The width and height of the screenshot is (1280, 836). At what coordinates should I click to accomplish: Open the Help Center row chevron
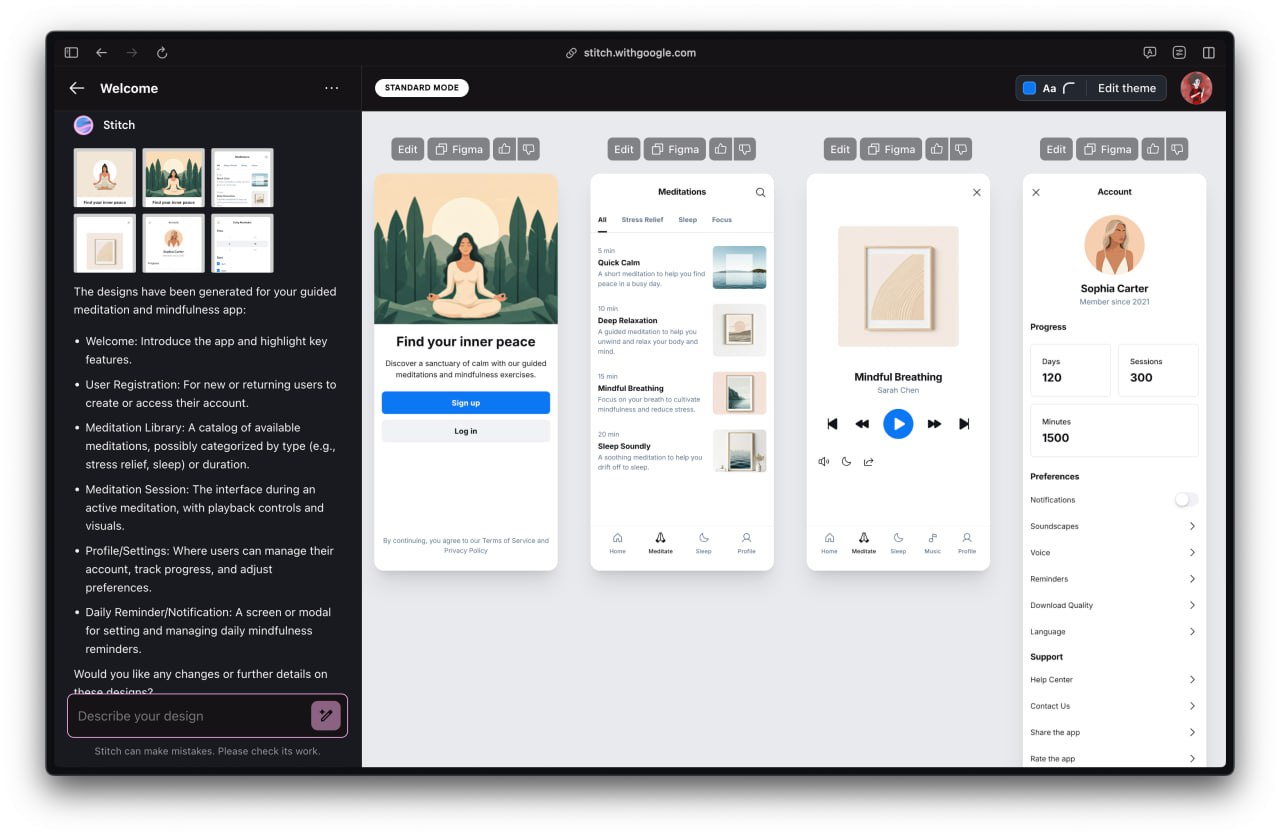click(x=1192, y=680)
